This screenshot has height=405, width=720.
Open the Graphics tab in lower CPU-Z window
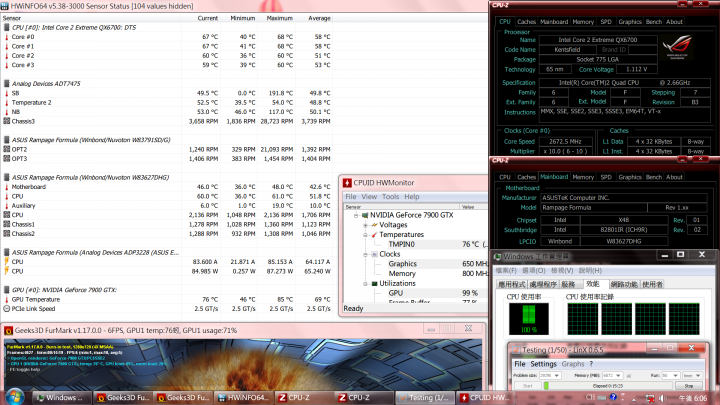(630, 177)
